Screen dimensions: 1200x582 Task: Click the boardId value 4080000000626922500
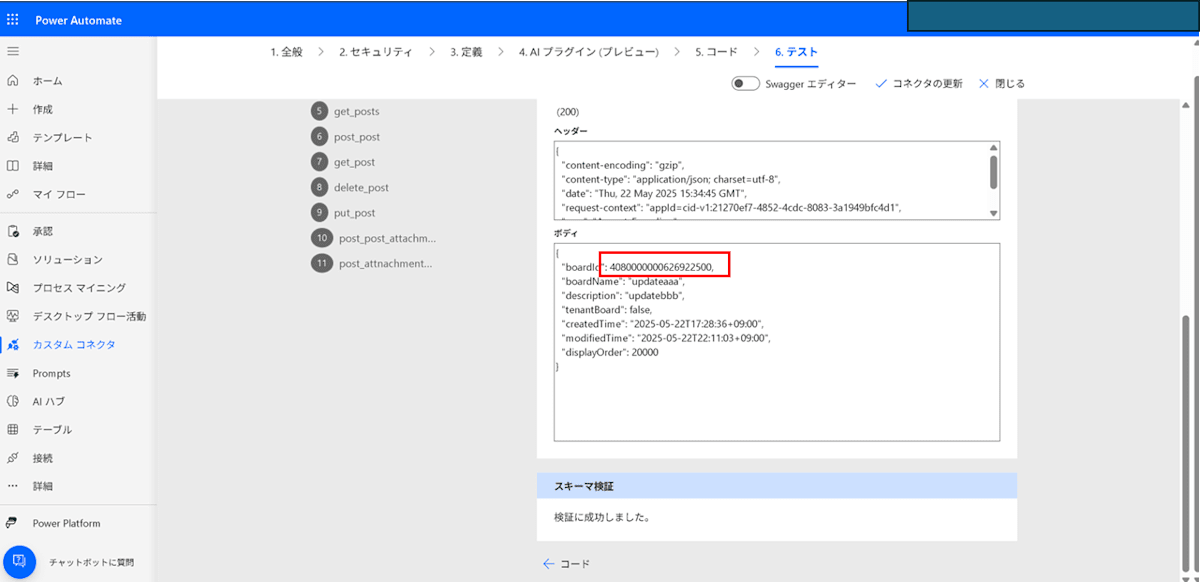pos(661,267)
